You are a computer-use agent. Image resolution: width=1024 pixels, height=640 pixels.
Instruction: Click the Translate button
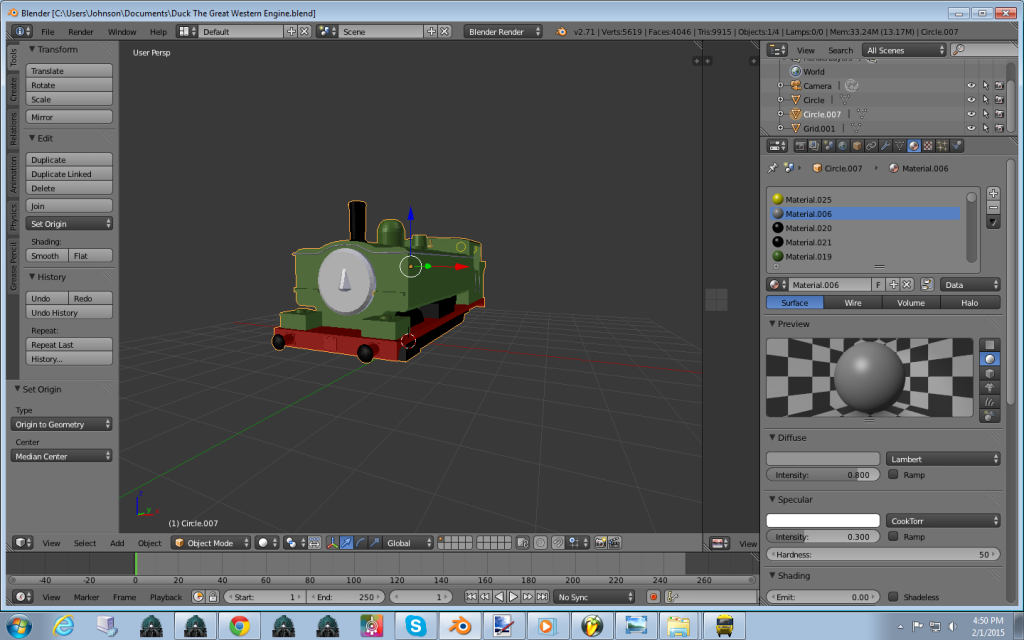coord(69,71)
